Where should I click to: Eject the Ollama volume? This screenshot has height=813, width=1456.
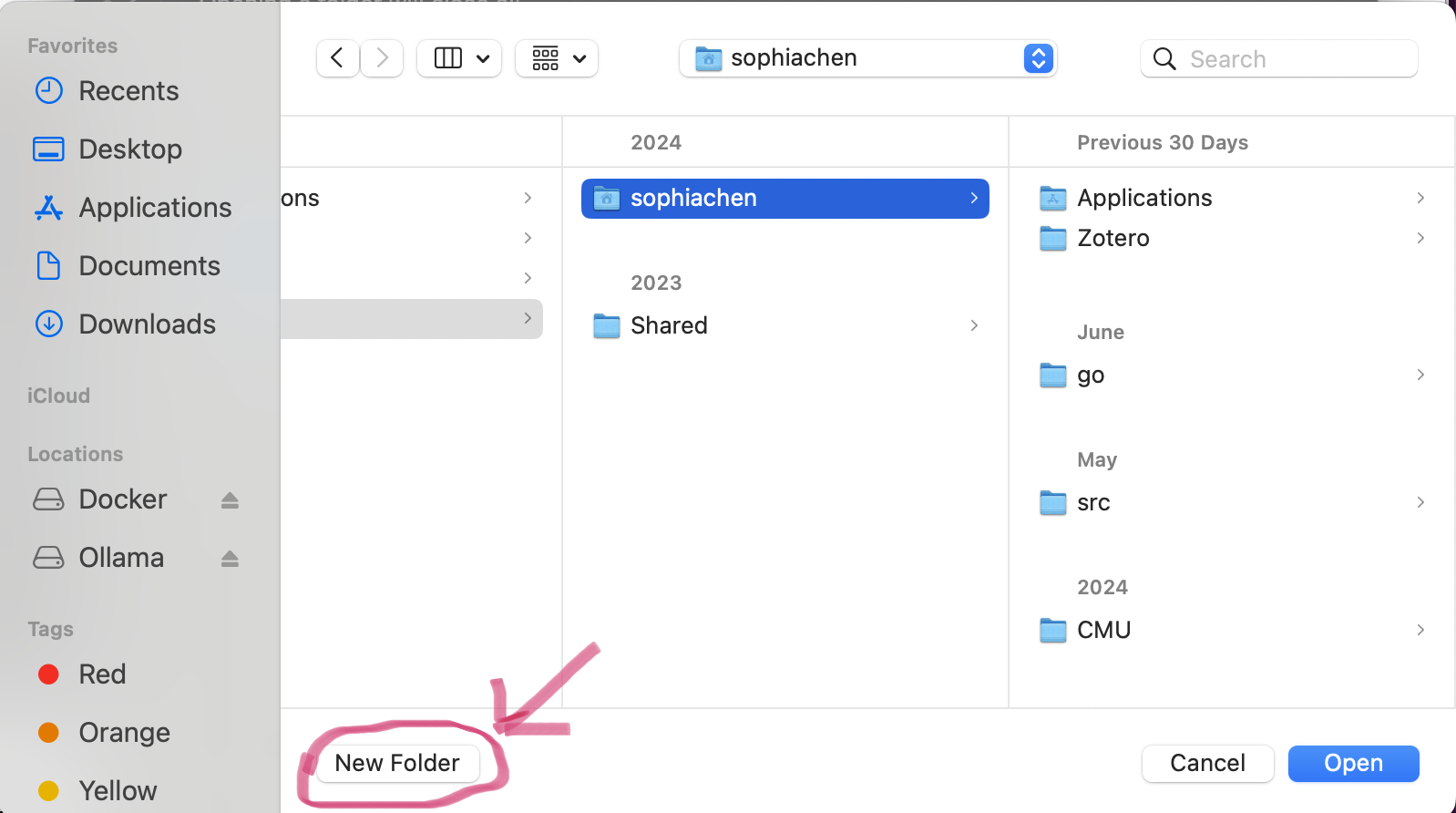(230, 559)
